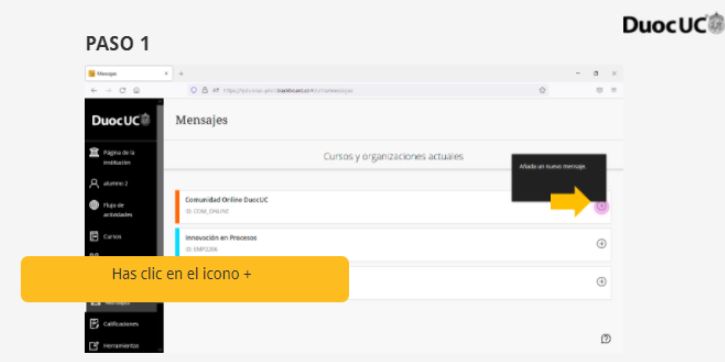Open the help icon at page bottom
The width and height of the screenshot is (725, 362).
tap(606, 339)
